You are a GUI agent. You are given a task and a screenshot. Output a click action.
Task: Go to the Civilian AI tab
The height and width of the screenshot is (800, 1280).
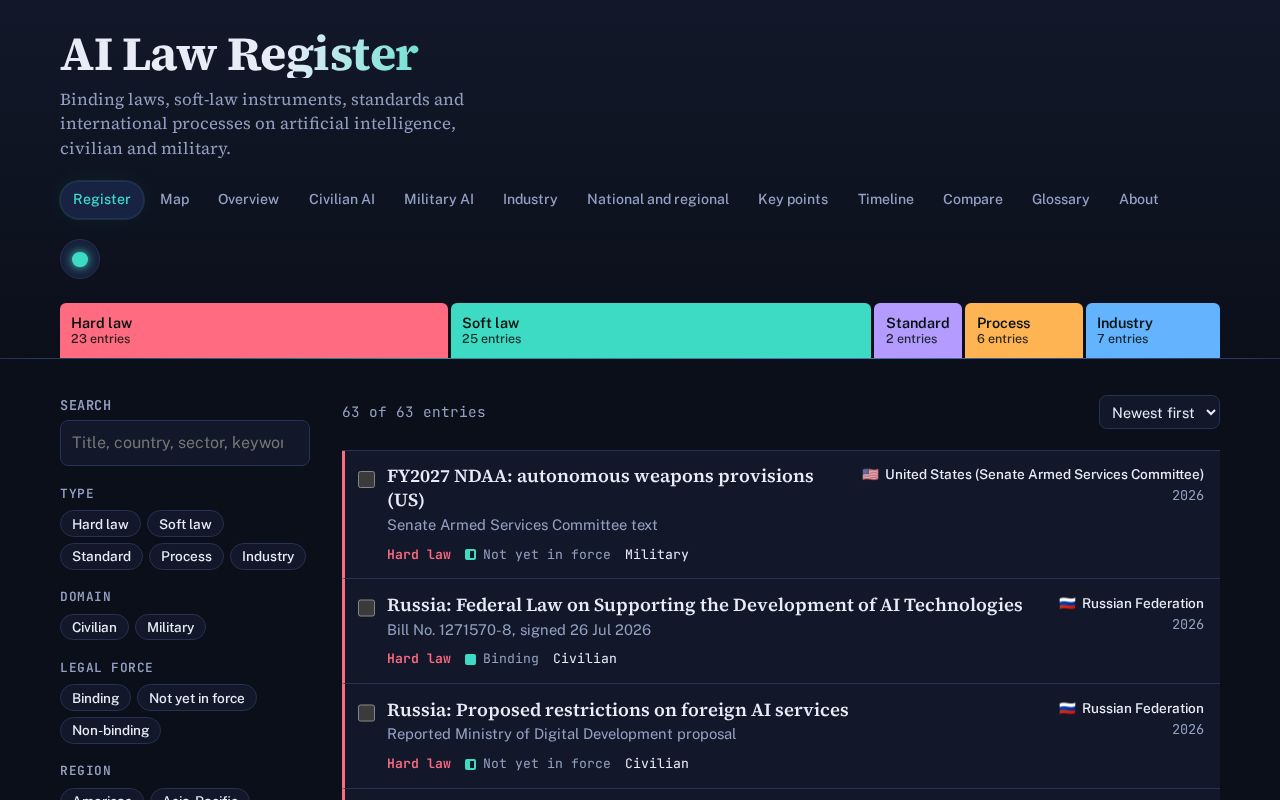tap(342, 200)
